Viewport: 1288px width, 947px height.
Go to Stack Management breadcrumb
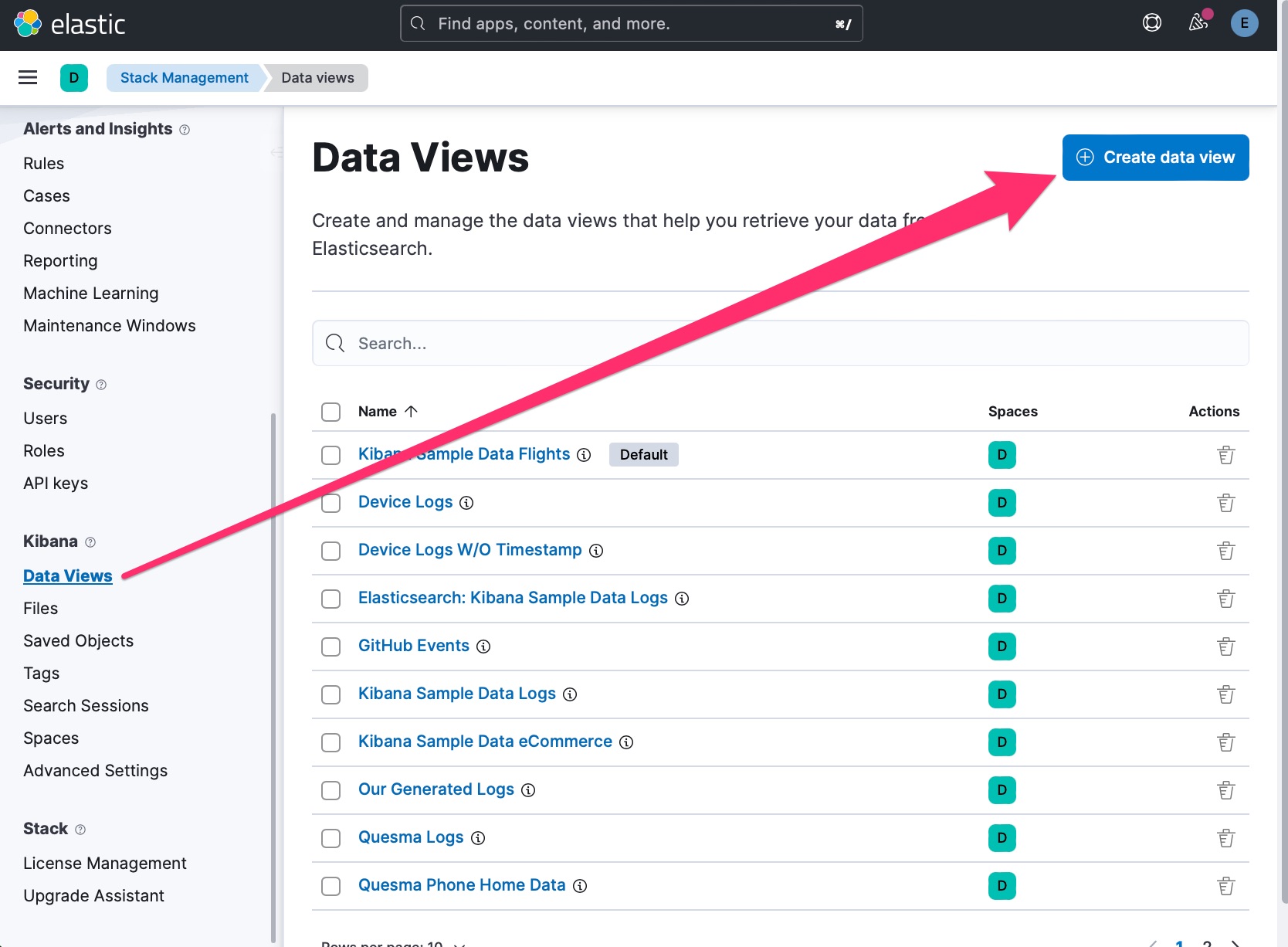(184, 77)
